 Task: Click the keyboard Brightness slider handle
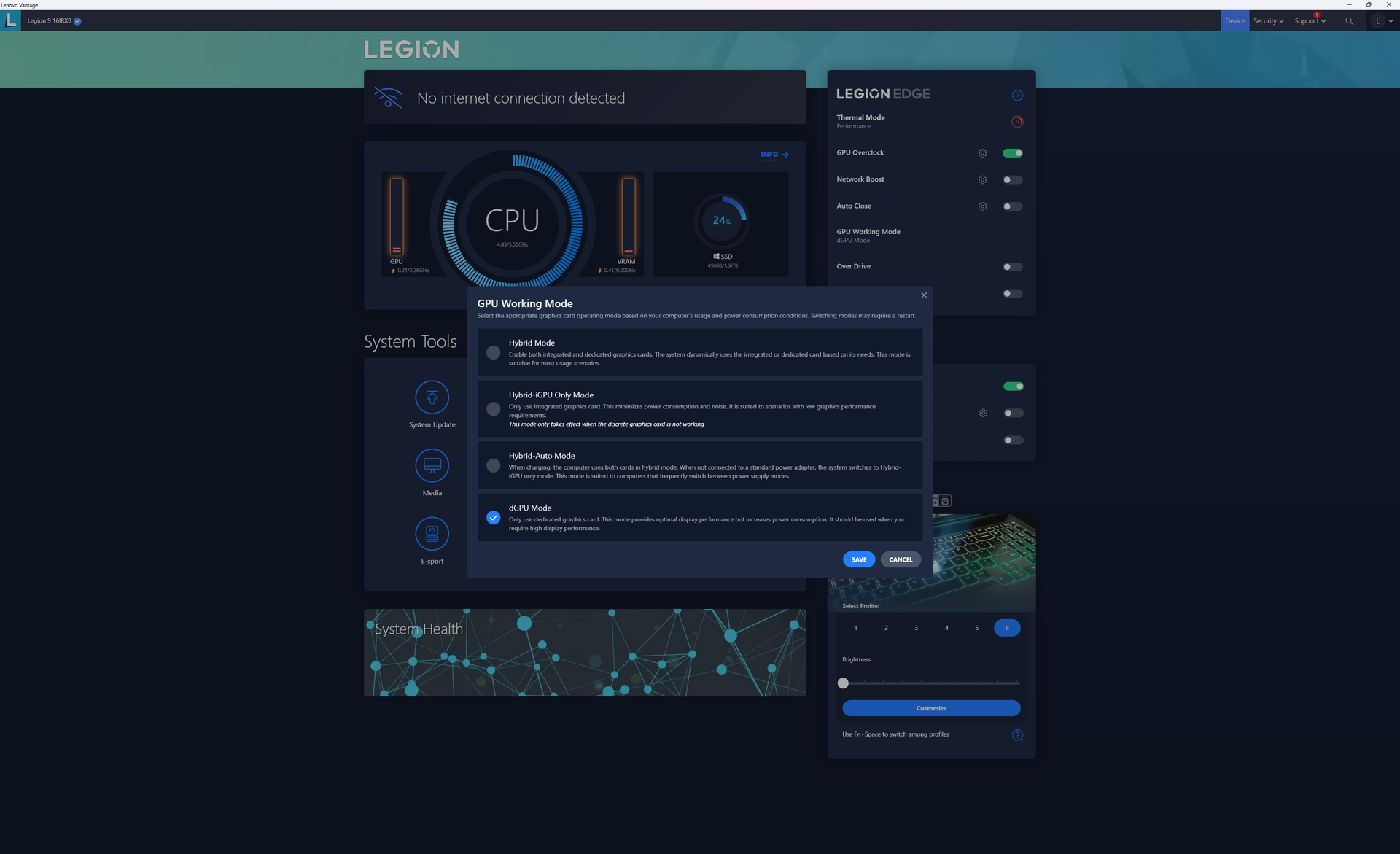coord(843,683)
